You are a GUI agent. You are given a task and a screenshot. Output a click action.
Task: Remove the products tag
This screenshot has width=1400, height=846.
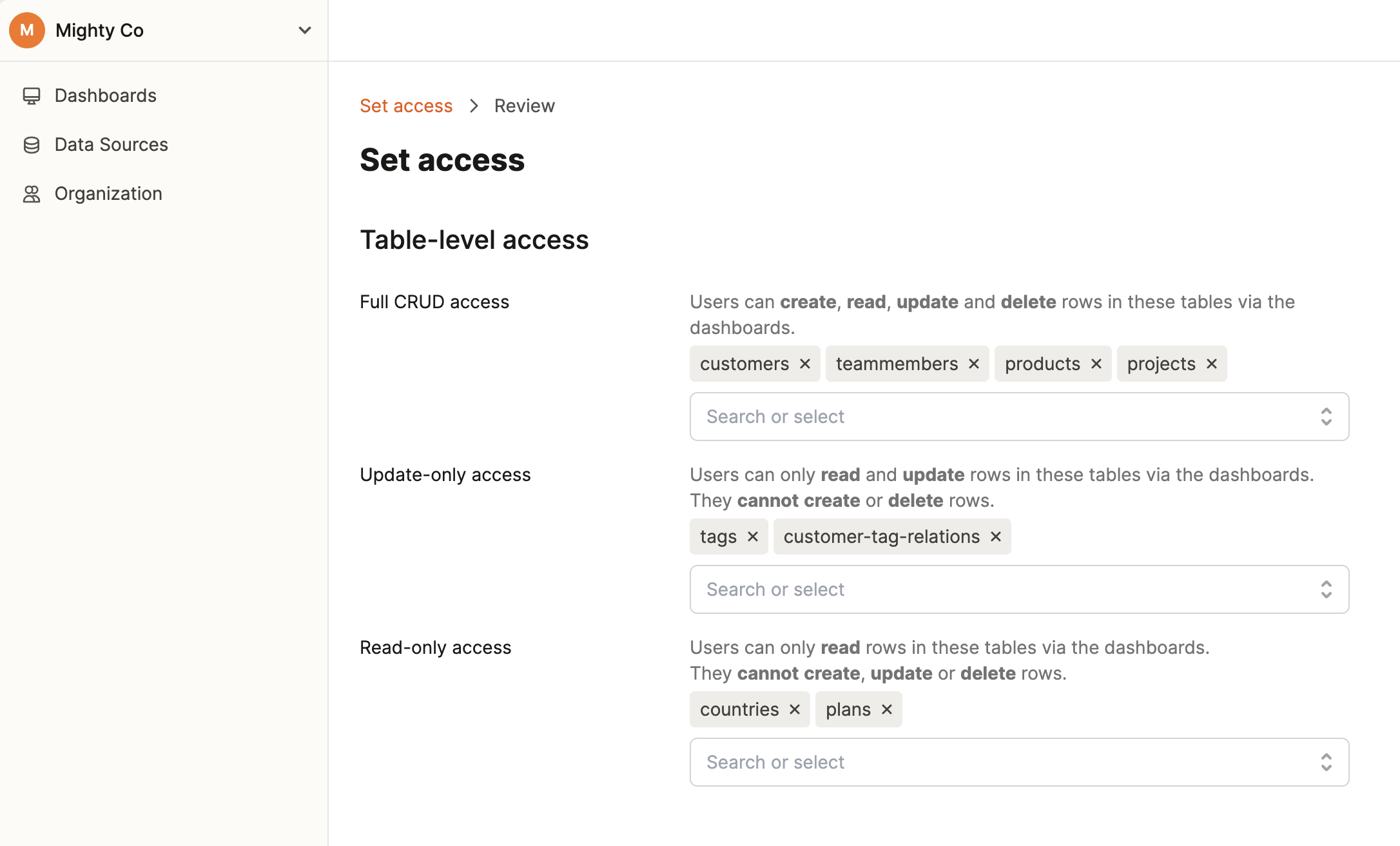click(x=1096, y=364)
